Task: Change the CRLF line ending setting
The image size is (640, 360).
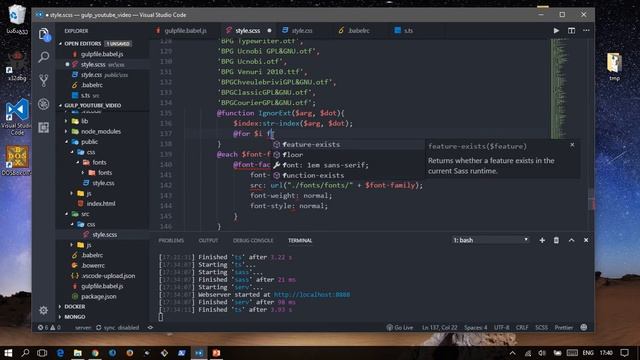Action: (x=522, y=327)
